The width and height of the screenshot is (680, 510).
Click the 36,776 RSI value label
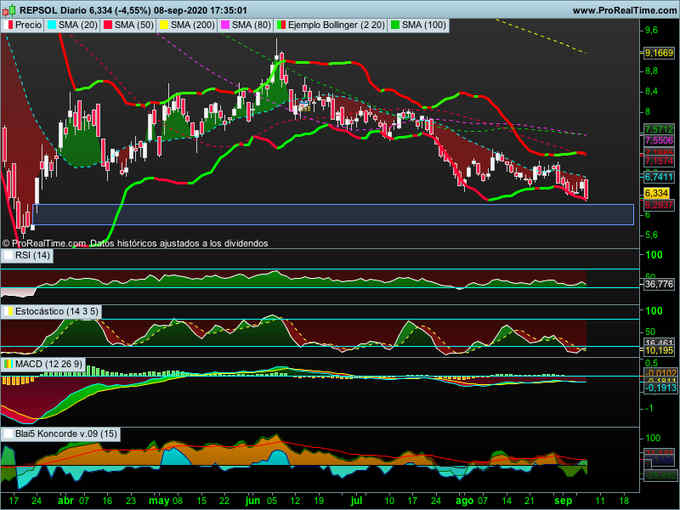[x=657, y=284]
